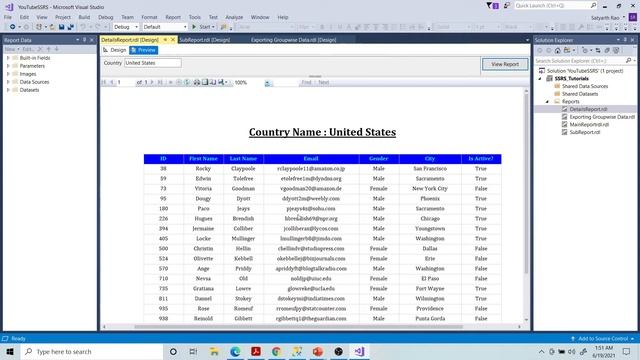Click the San Francisco city cell

430,169
